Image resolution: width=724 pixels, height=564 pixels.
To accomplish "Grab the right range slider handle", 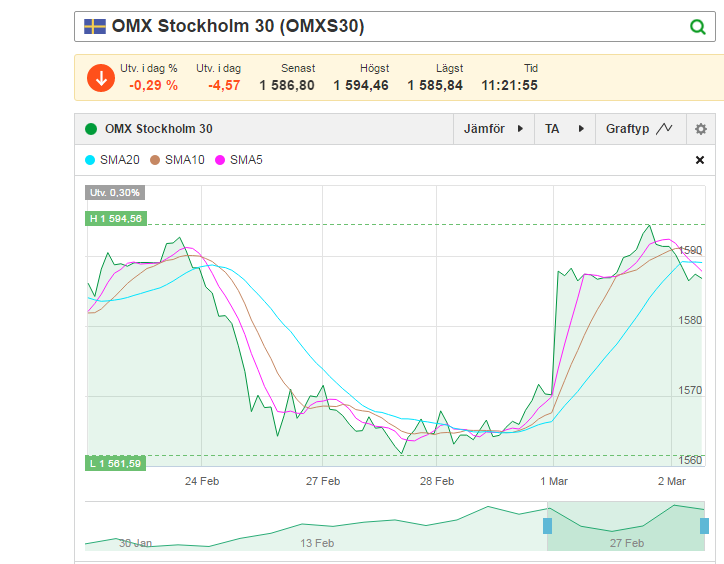I will click(704, 526).
